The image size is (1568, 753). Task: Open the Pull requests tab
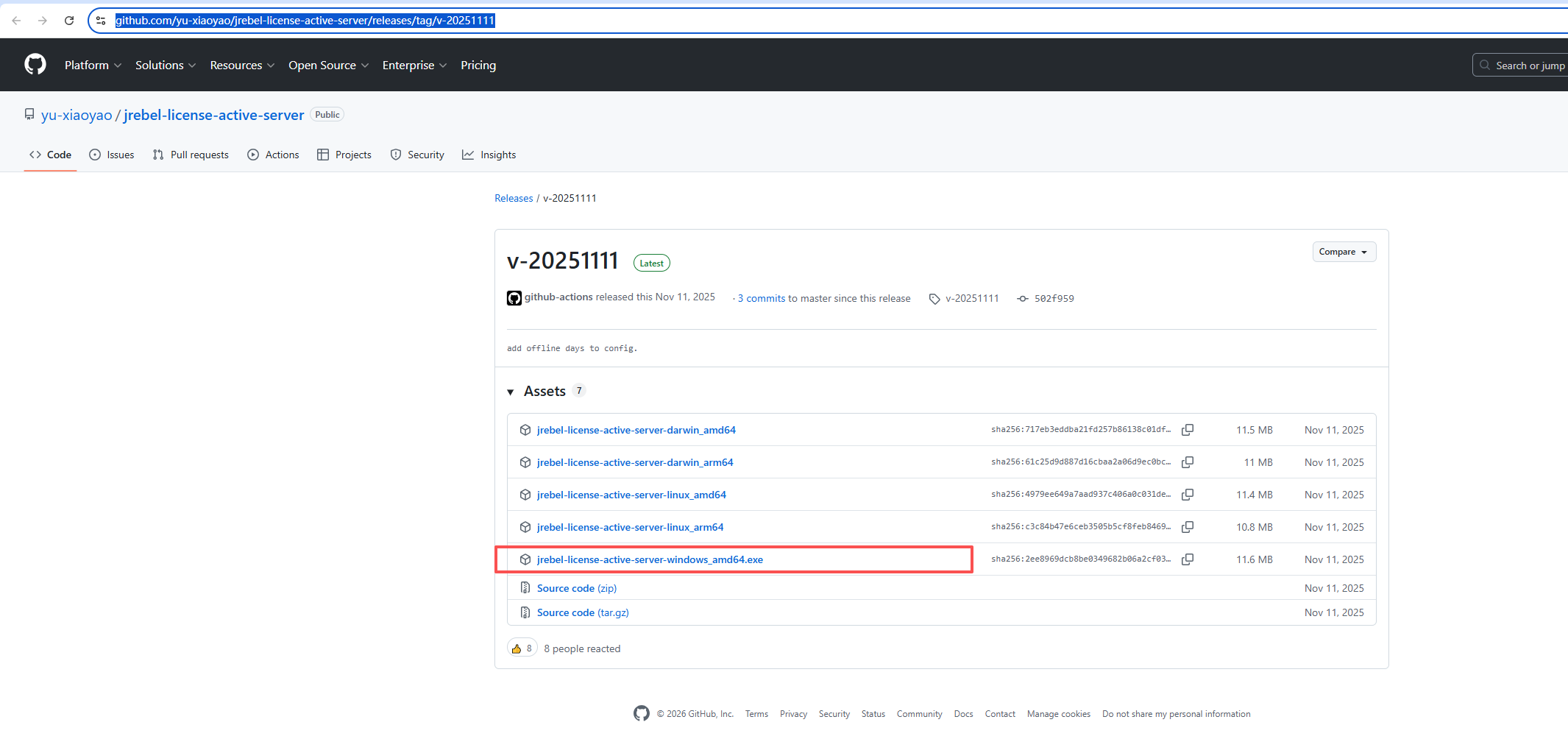coord(191,155)
